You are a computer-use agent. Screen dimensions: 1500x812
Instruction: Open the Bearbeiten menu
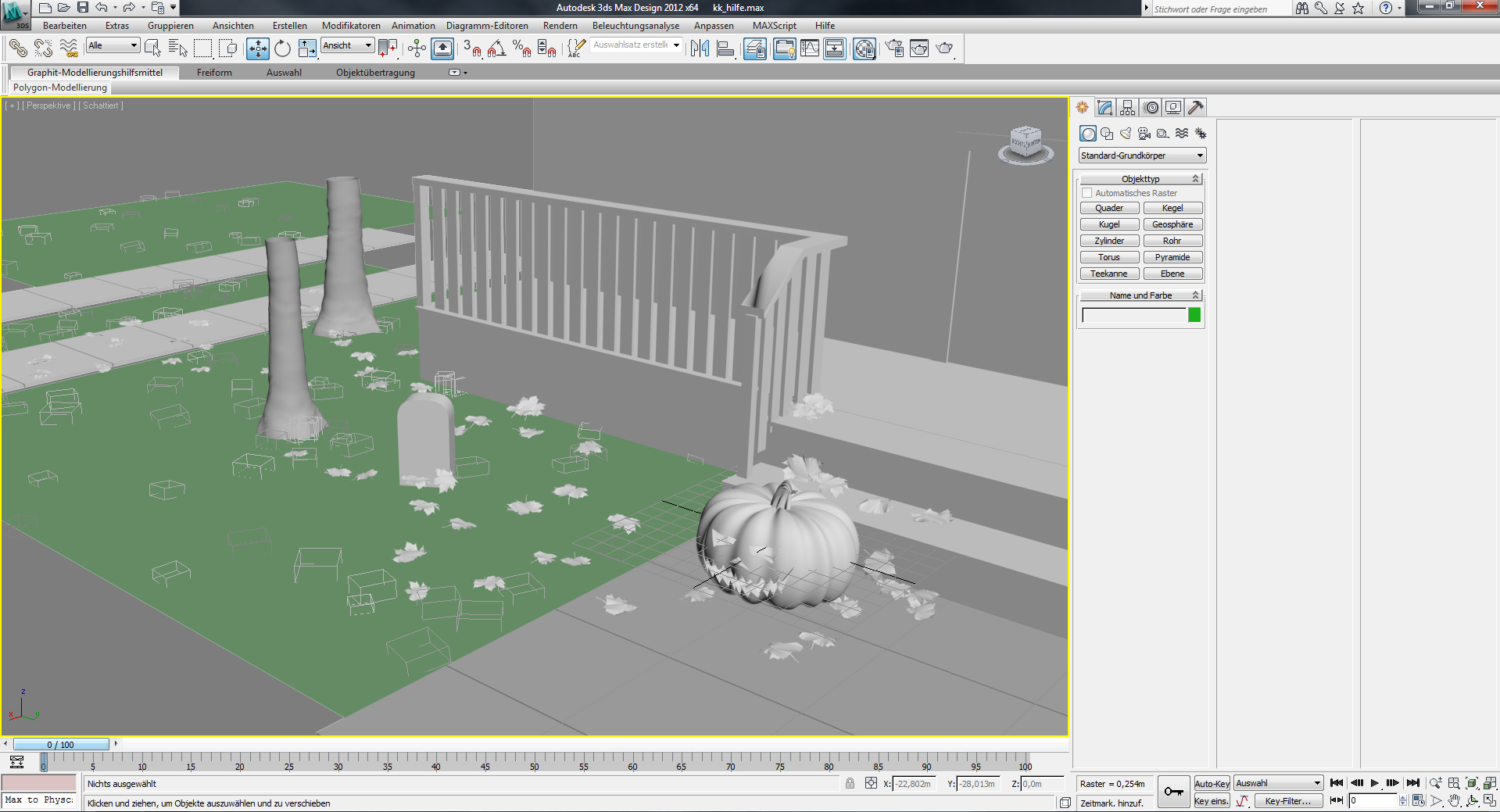pyautogui.click(x=65, y=26)
